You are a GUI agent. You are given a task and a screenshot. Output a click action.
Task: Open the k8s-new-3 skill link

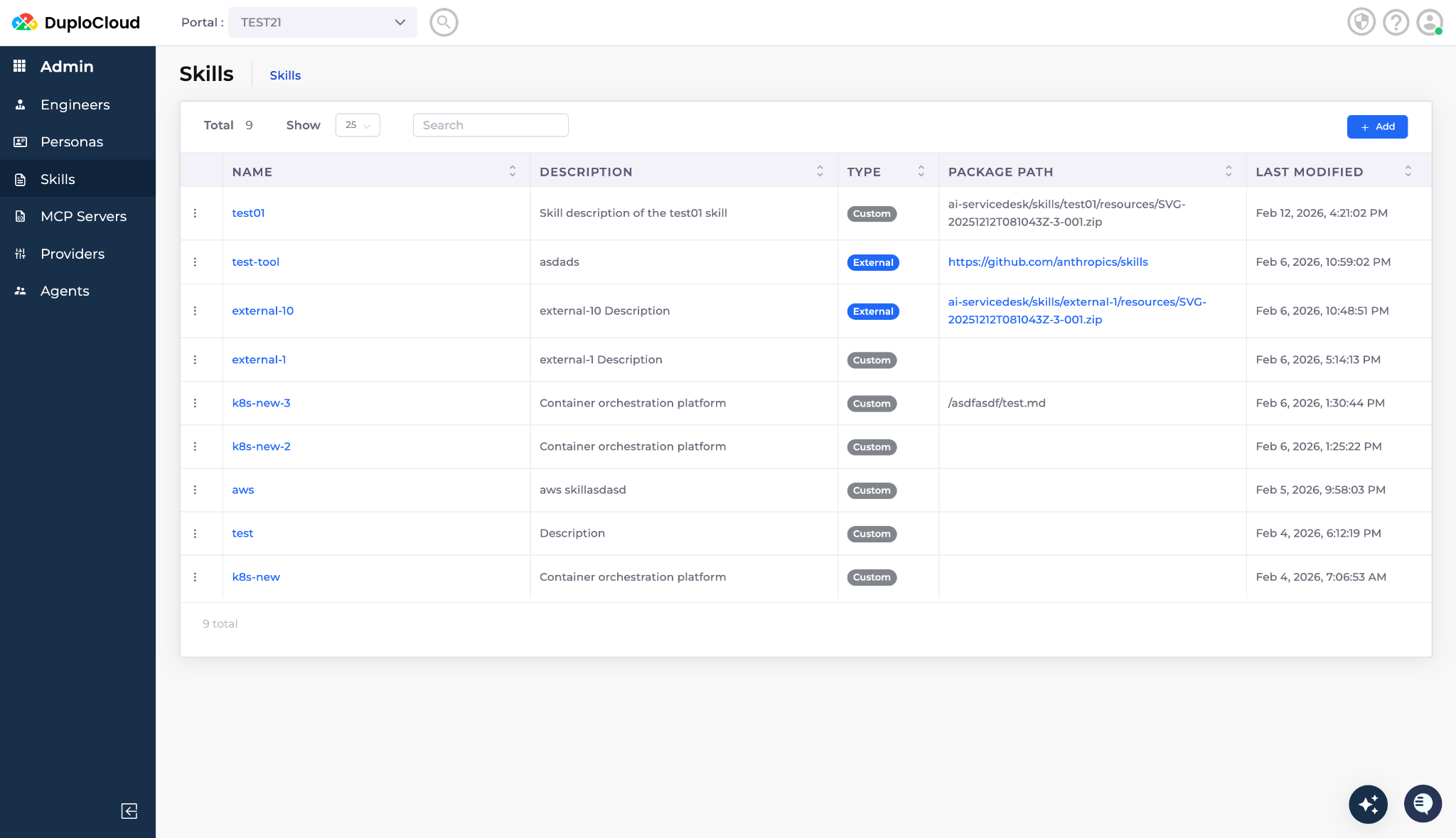[261, 403]
